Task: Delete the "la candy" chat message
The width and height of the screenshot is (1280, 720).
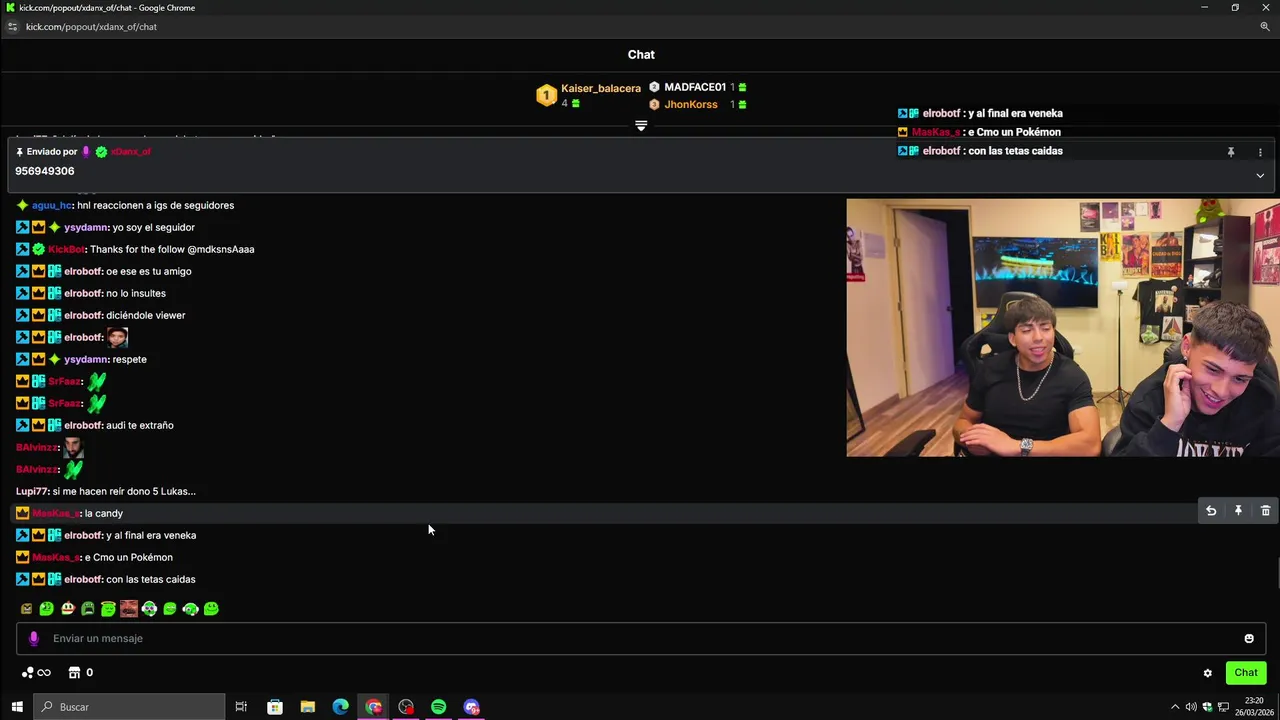Action: (1265, 511)
